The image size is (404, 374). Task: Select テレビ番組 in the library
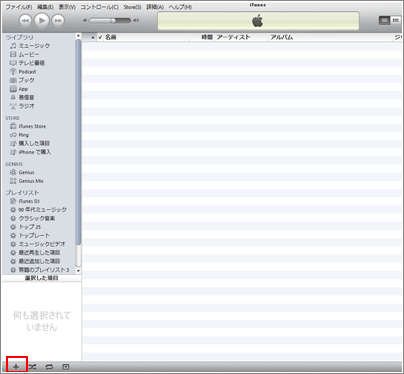pos(27,63)
